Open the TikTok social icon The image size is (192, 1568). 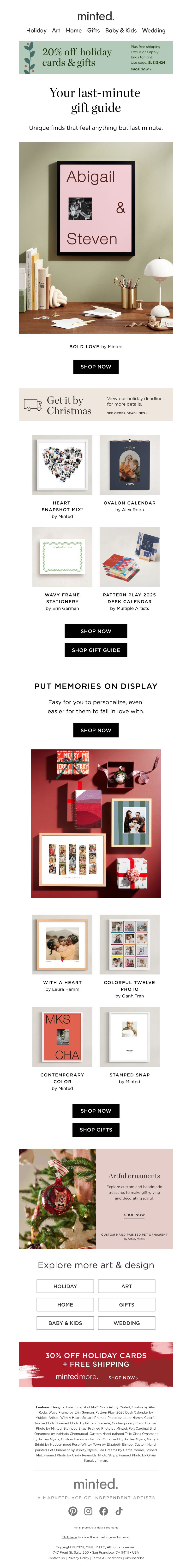point(119,1511)
